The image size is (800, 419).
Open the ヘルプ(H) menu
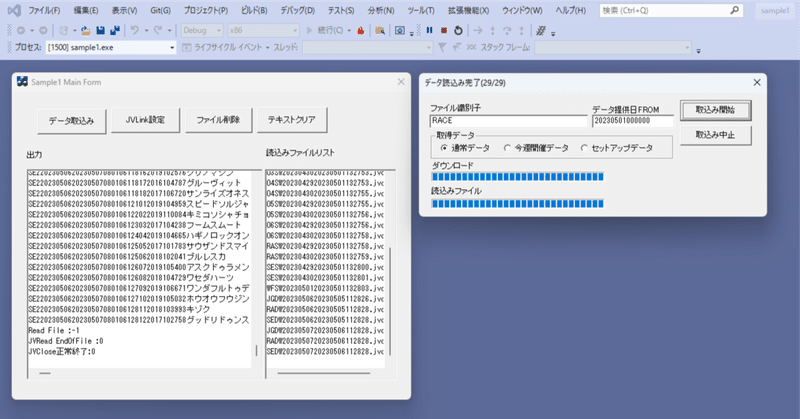click(x=570, y=10)
